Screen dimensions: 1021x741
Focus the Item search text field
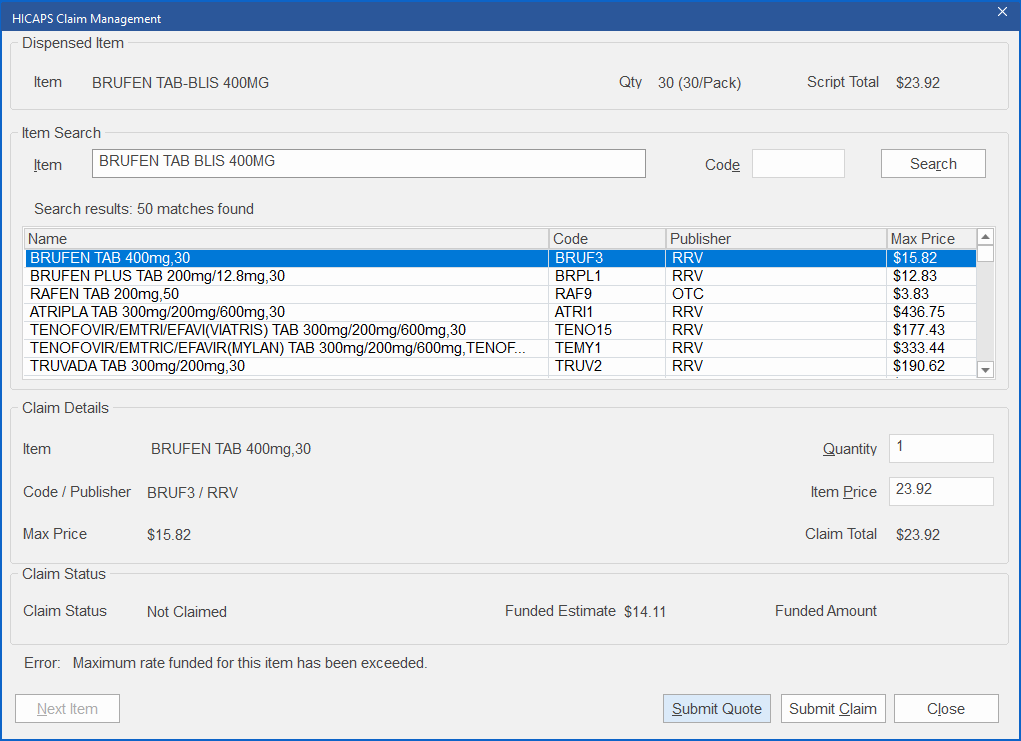pos(368,164)
